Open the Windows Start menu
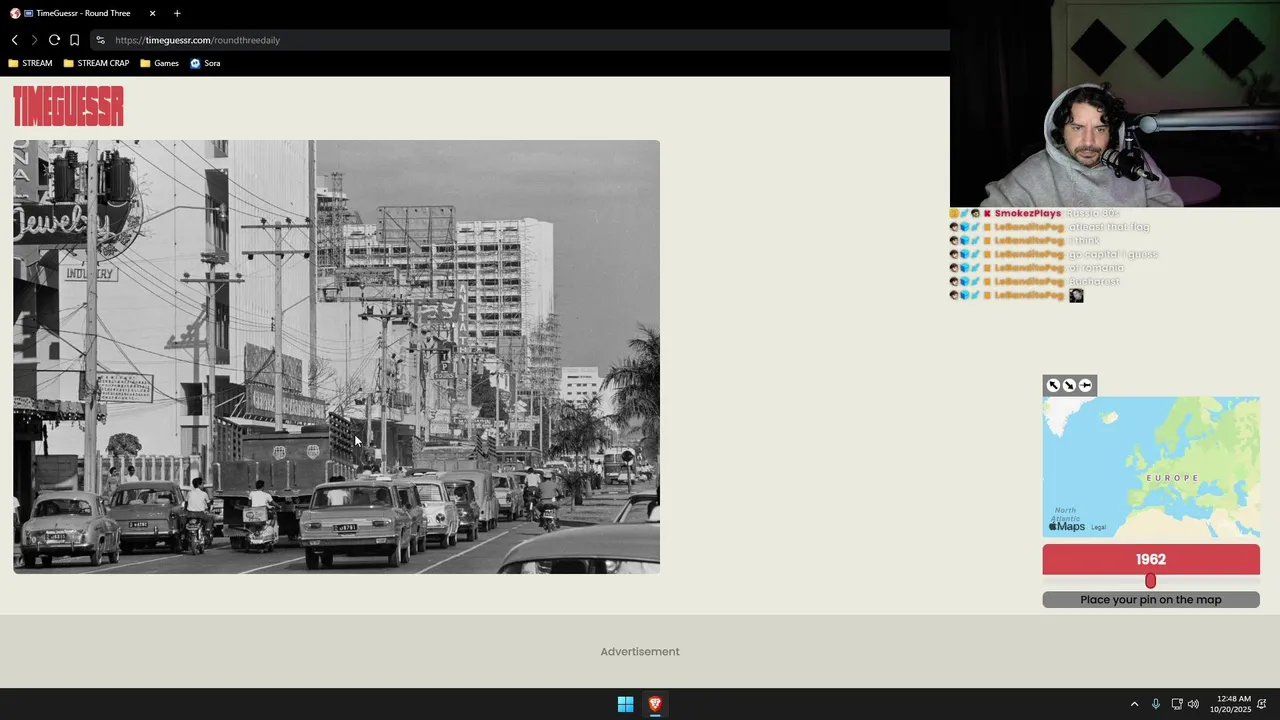 pyautogui.click(x=625, y=704)
